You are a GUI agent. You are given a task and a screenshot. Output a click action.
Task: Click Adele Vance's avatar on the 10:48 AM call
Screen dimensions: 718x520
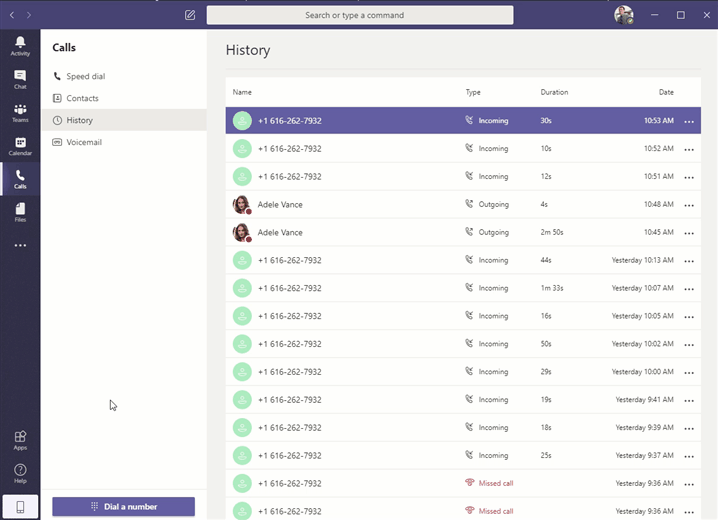[242, 205]
